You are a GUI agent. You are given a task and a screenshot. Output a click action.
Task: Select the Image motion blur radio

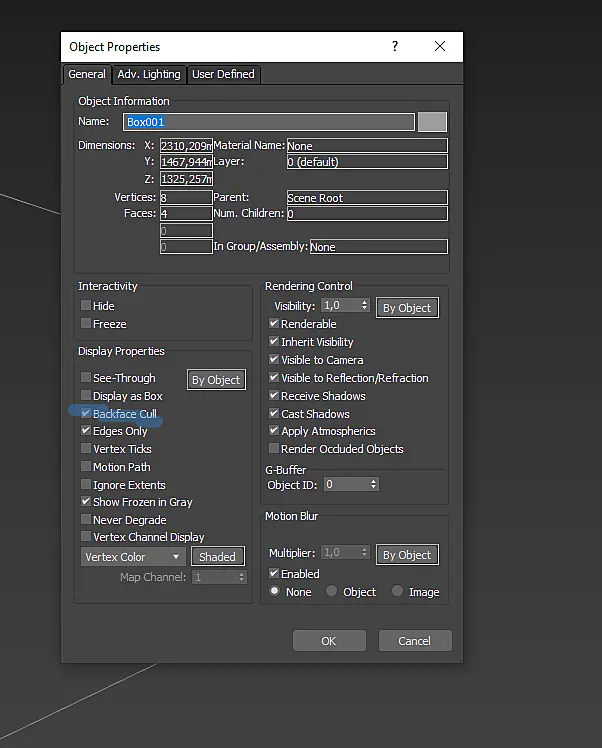click(x=397, y=591)
